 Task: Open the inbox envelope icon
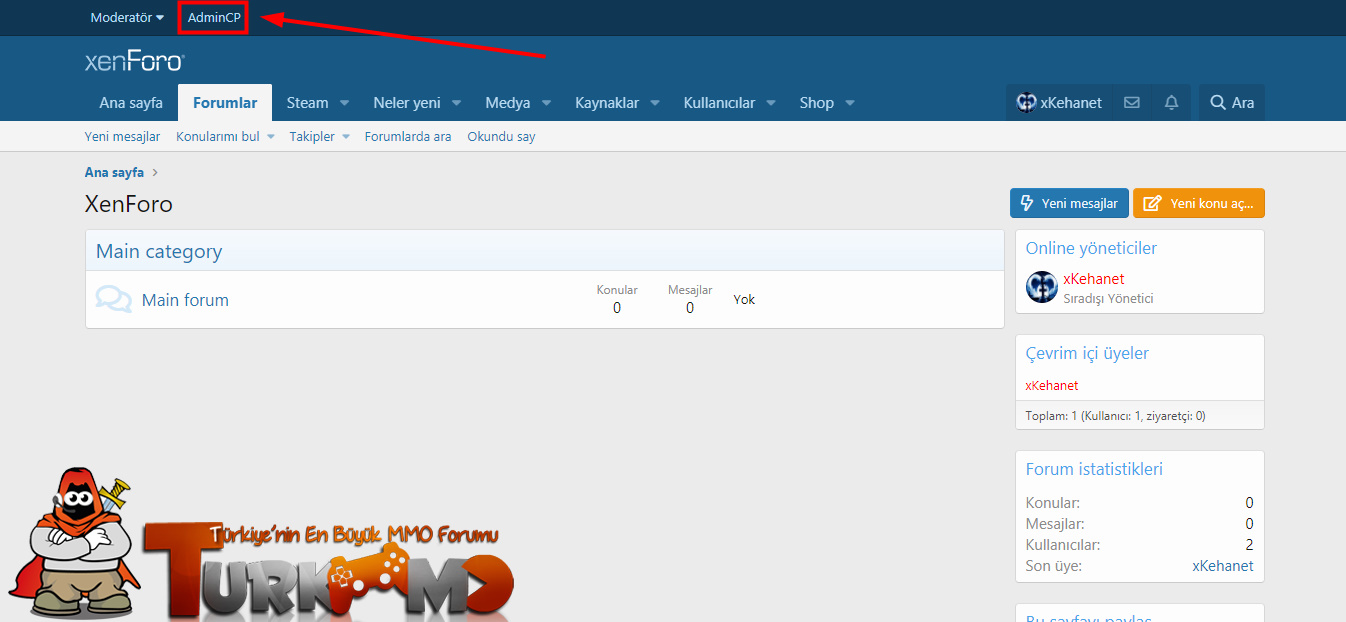pyautogui.click(x=1132, y=103)
